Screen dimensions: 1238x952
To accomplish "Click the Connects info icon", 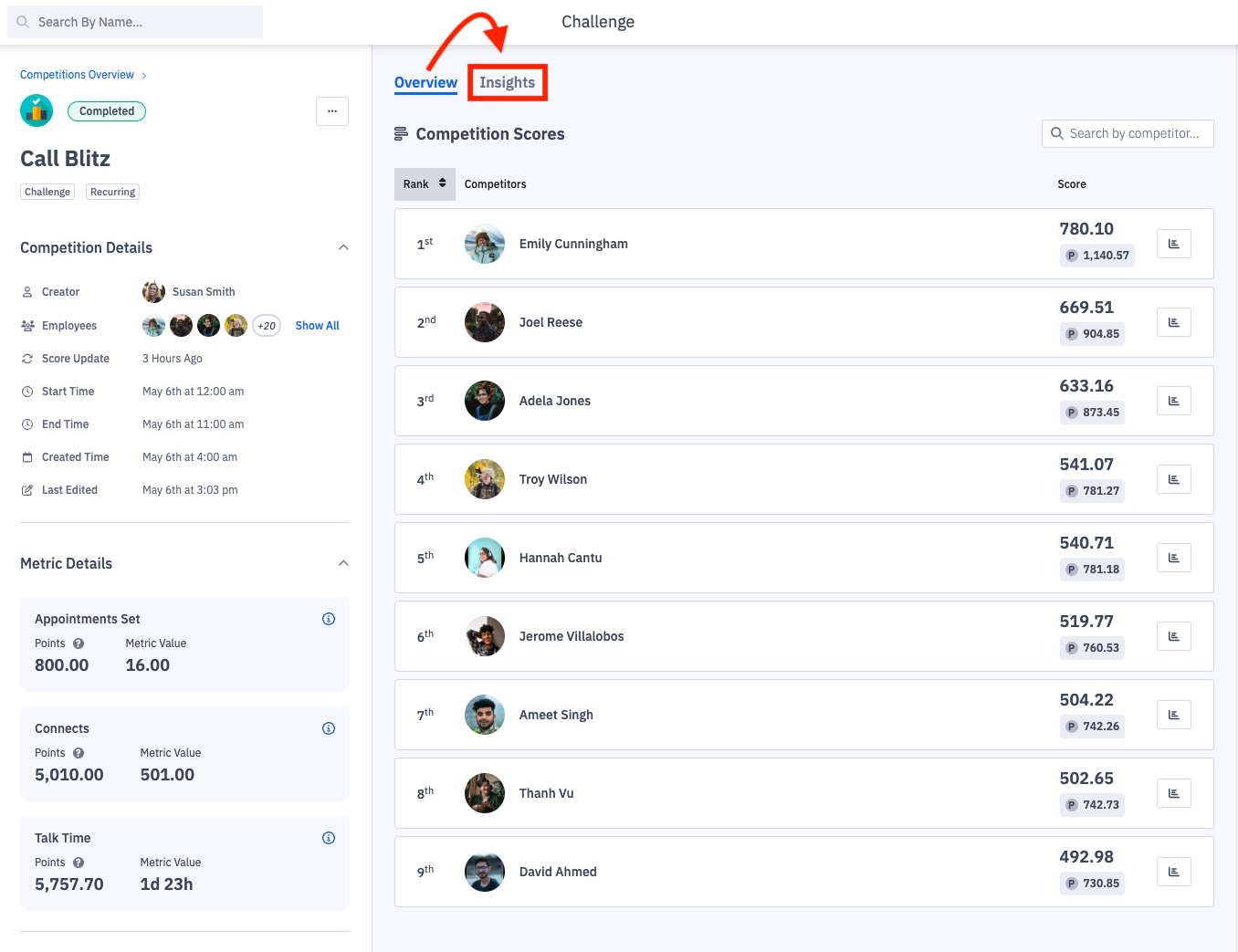I will pos(329,728).
